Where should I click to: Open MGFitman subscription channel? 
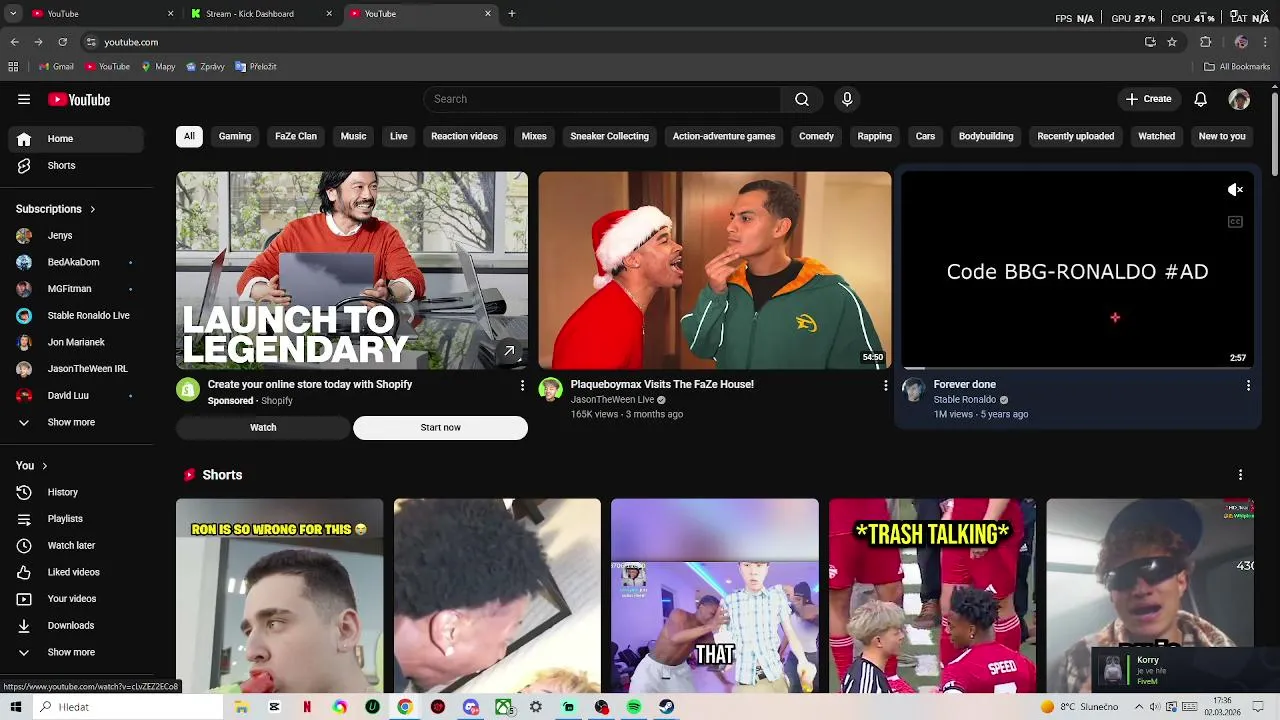click(76, 289)
